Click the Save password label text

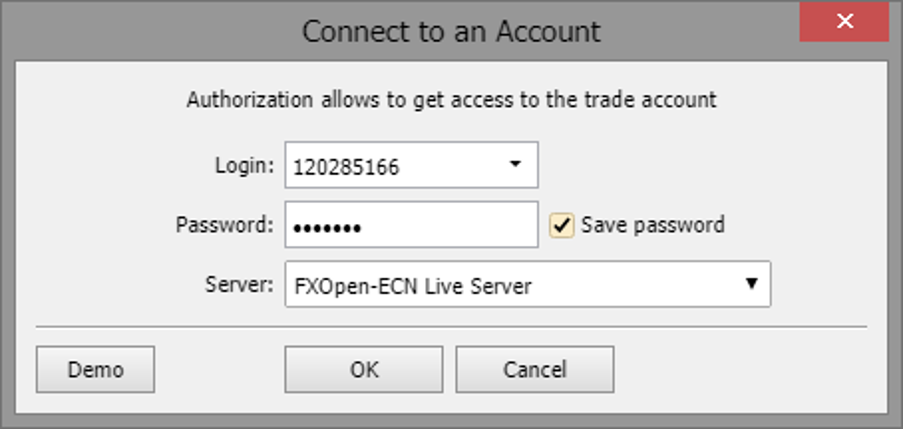[652, 225]
